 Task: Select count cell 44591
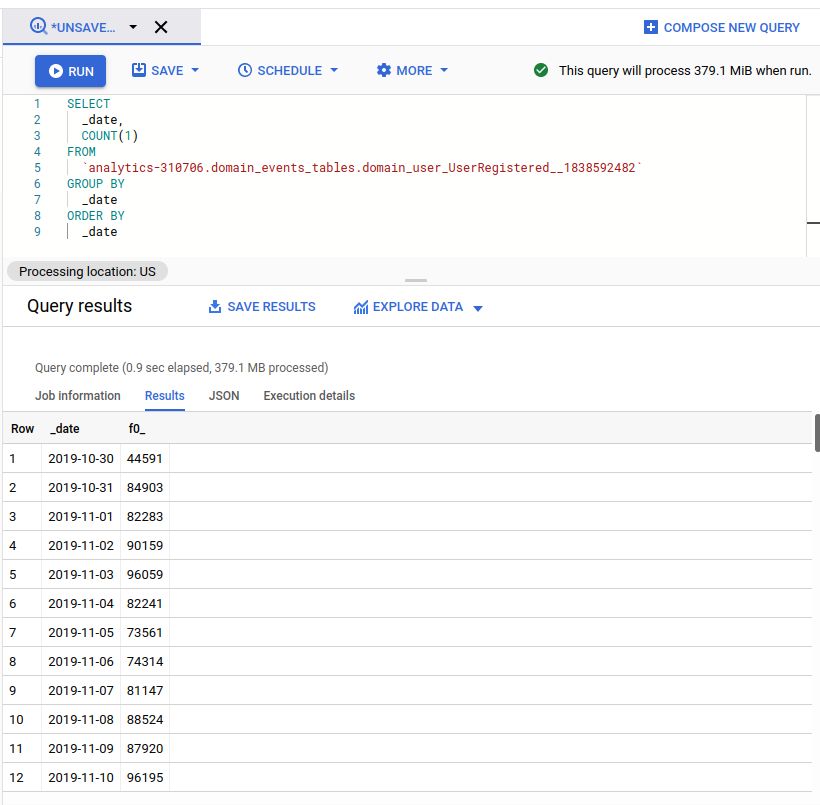click(x=145, y=459)
